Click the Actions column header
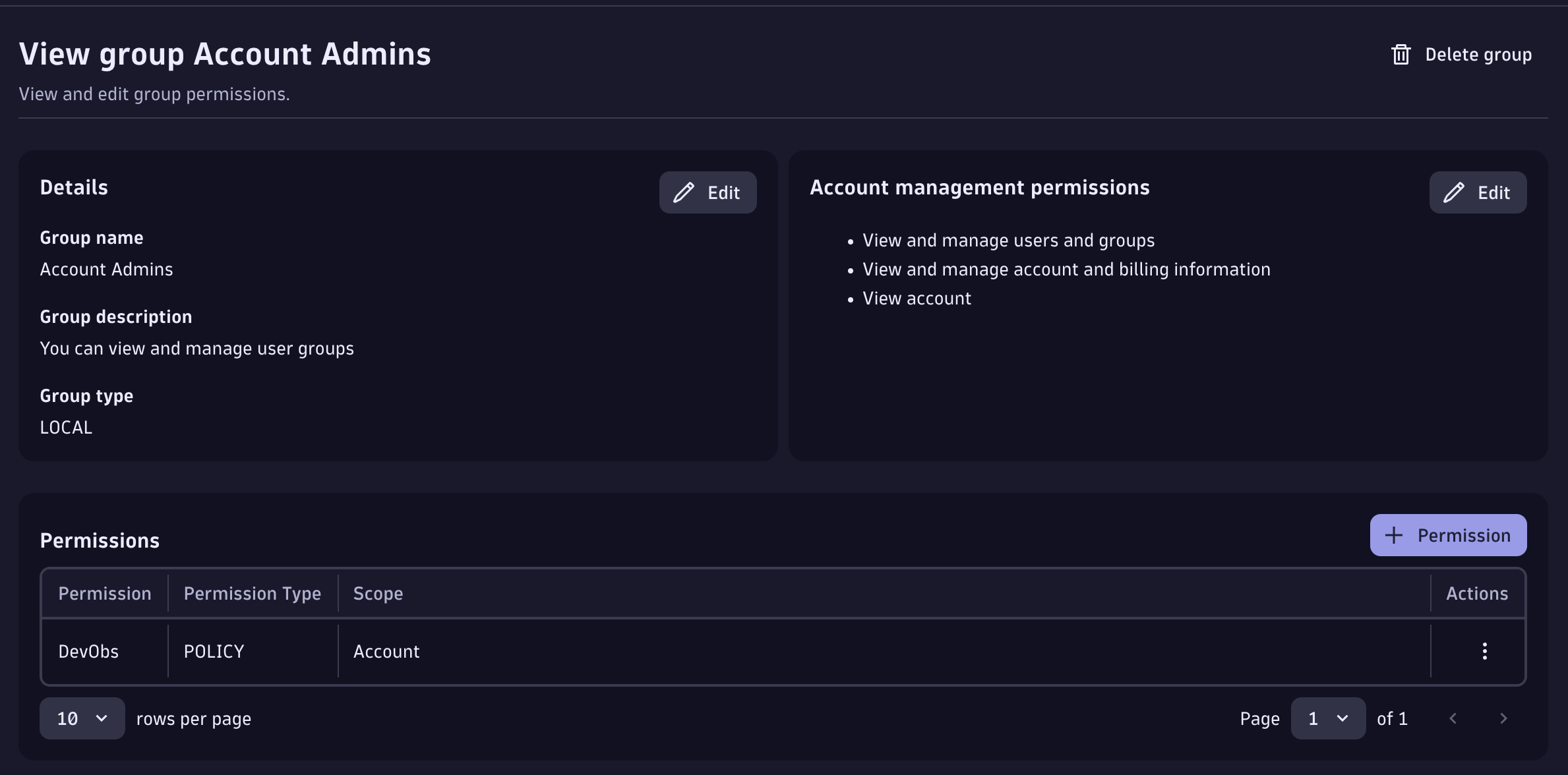1568x775 pixels. pyautogui.click(x=1477, y=593)
